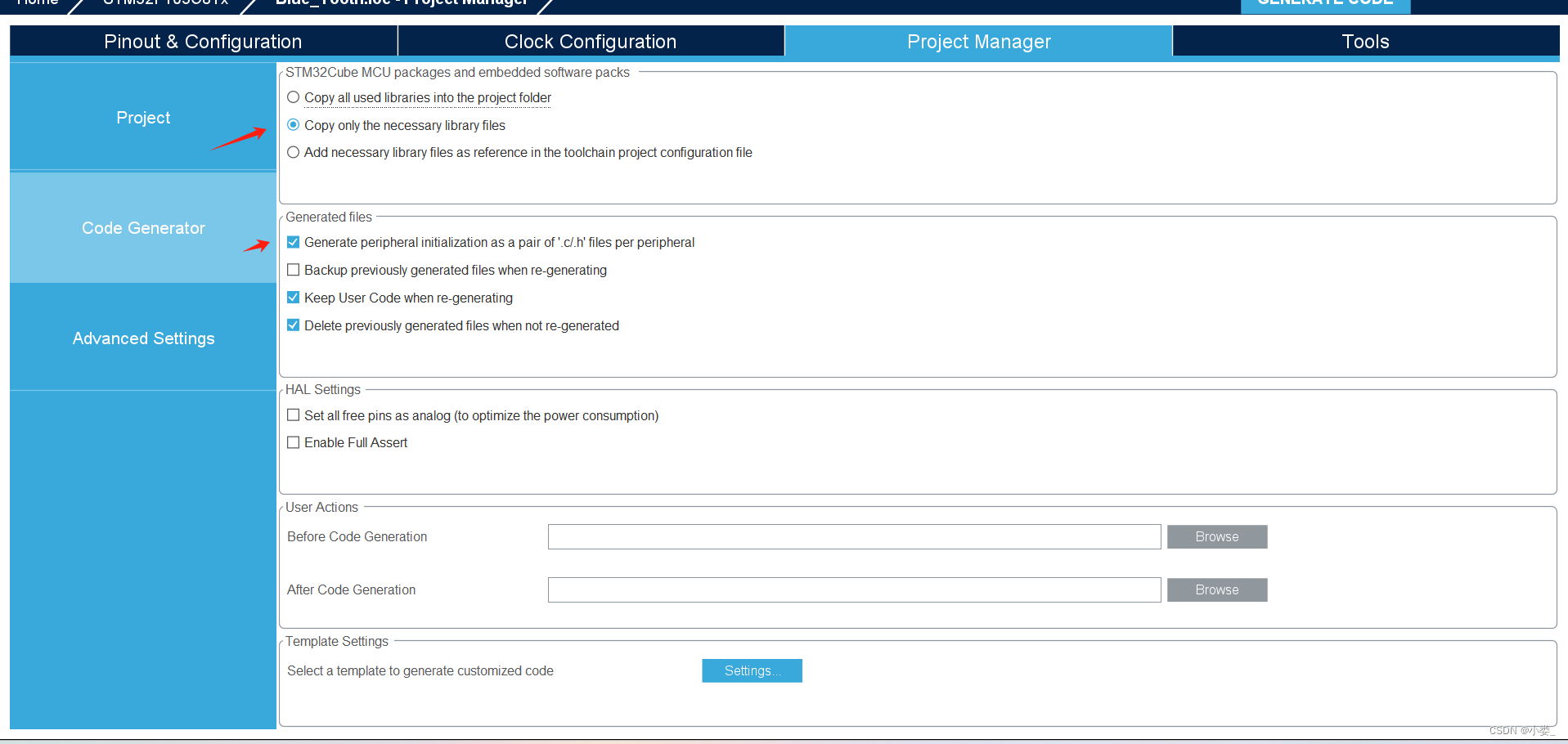Select Copy all used libraries option
1568x744 pixels.
(x=294, y=97)
